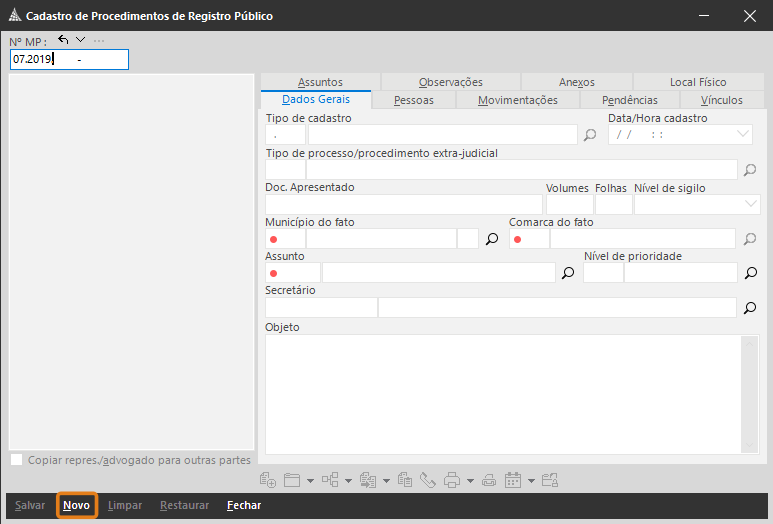Click inside the Objeto text area
Screen dimensions: 773x524
coord(503,394)
